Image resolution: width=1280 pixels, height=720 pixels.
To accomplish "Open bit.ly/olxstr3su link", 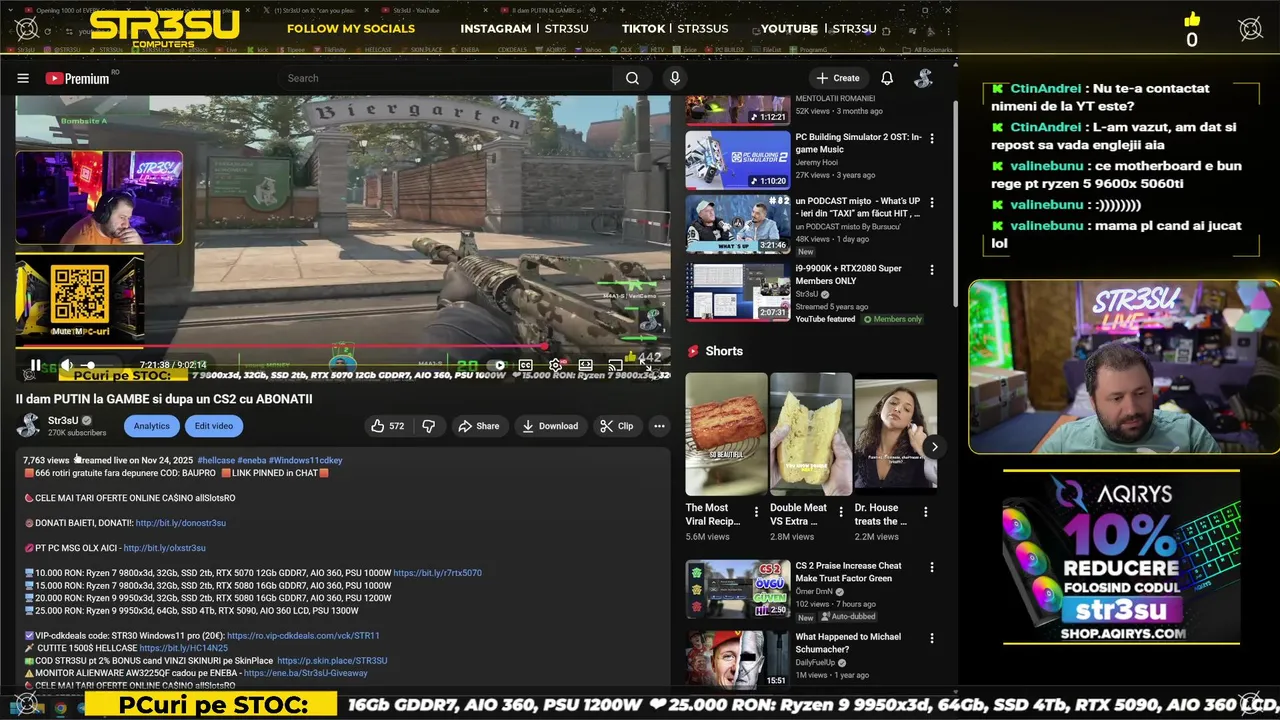I will 164,548.
